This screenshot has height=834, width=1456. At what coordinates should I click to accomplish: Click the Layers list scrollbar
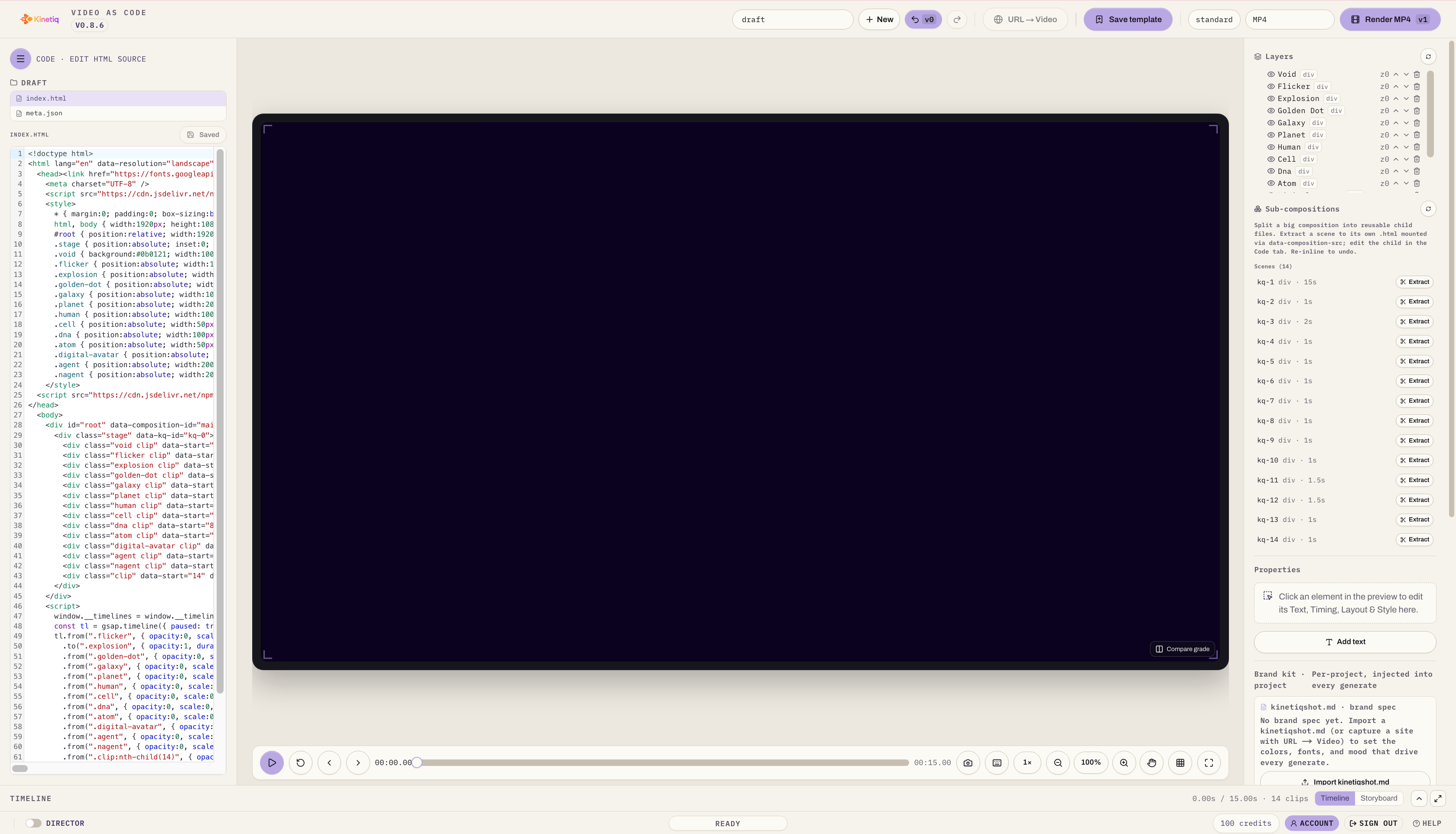click(x=1430, y=114)
